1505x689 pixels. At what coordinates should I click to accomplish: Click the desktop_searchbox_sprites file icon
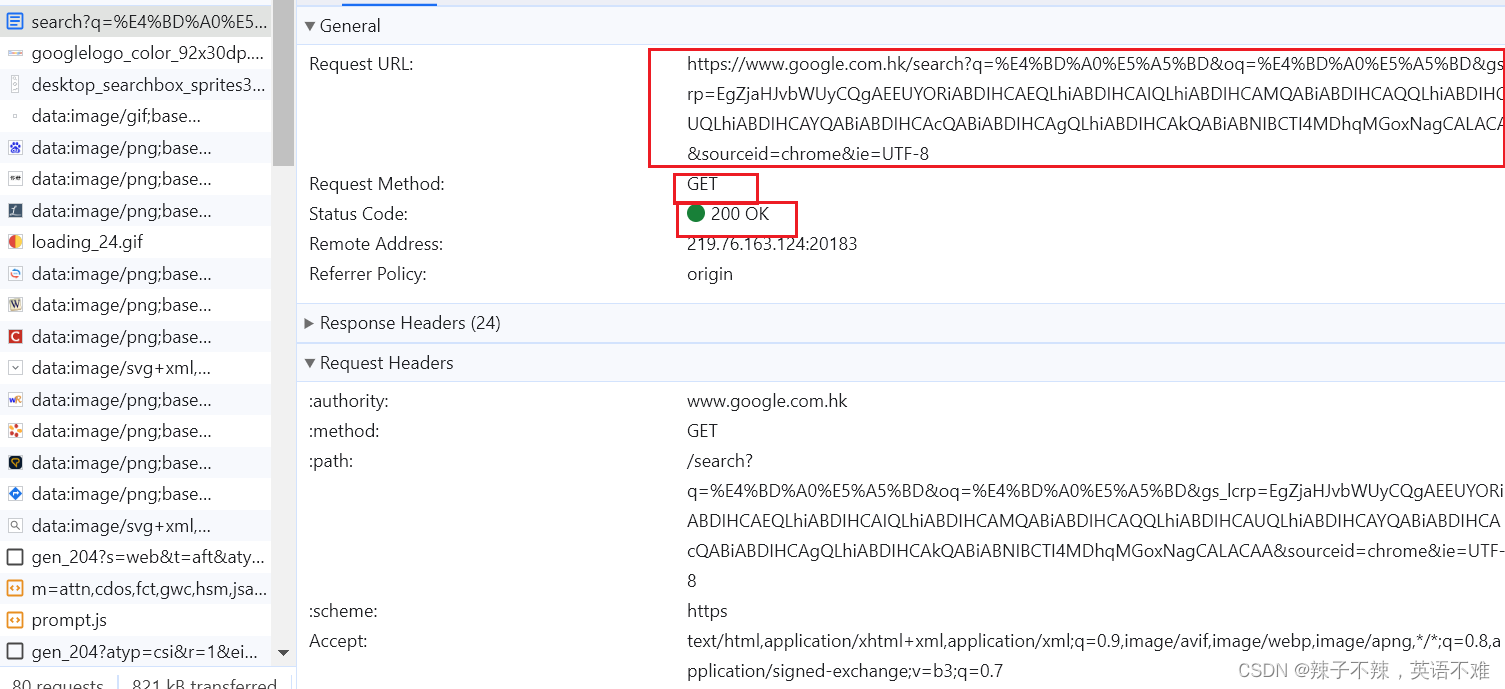point(15,85)
